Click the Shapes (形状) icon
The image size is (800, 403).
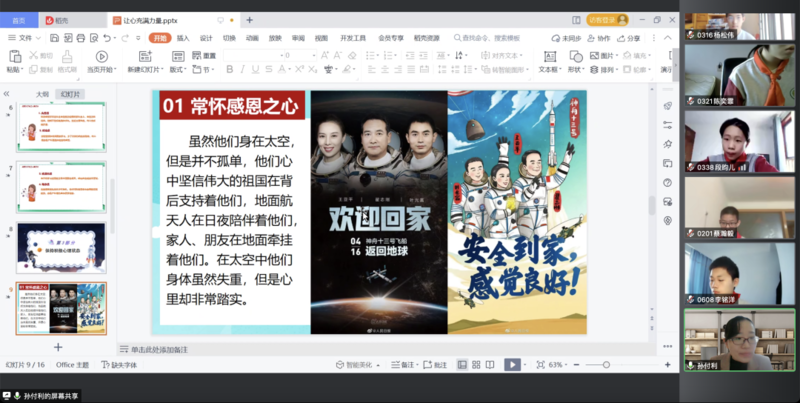click(576, 56)
